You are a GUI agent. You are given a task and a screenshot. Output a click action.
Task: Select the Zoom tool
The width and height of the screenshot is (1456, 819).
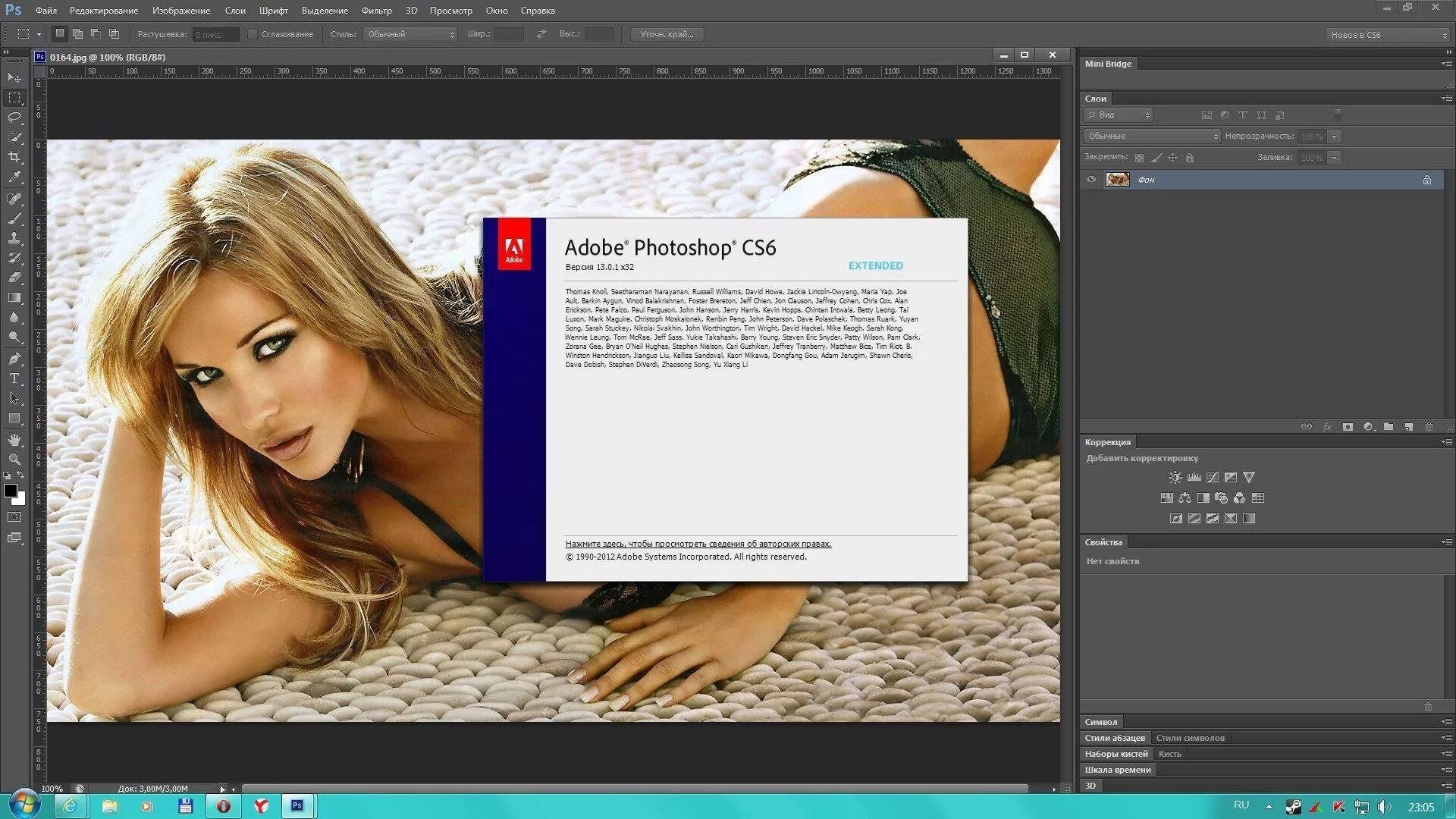point(14,459)
